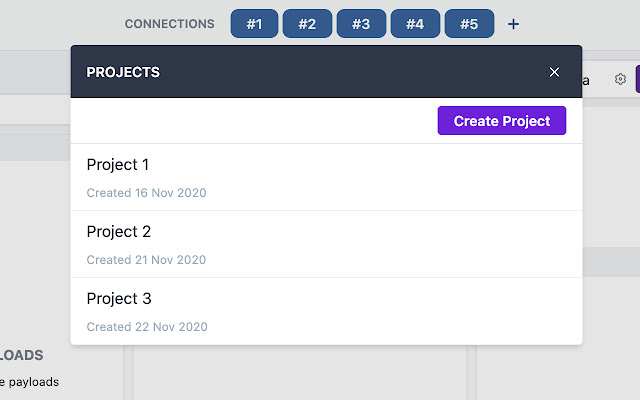Click the 'Created 21 Nov 2020' date text
Viewport: 640px width, 400px height.
(x=146, y=260)
